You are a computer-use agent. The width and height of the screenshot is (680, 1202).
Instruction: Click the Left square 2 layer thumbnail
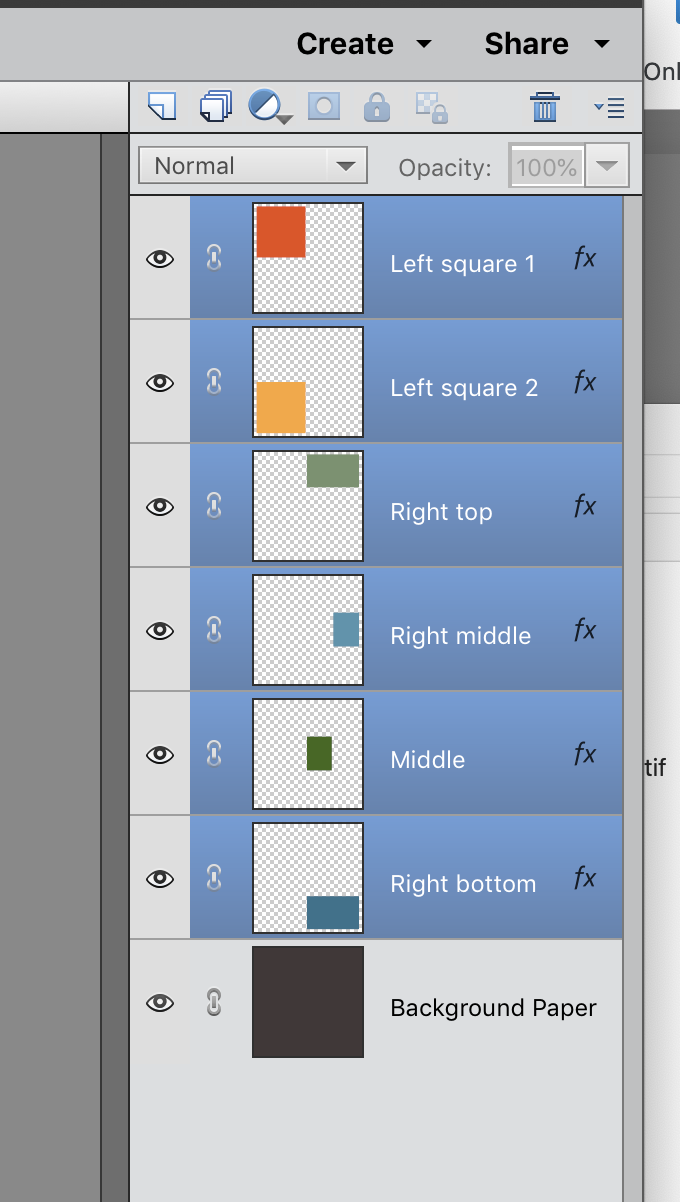pos(308,383)
